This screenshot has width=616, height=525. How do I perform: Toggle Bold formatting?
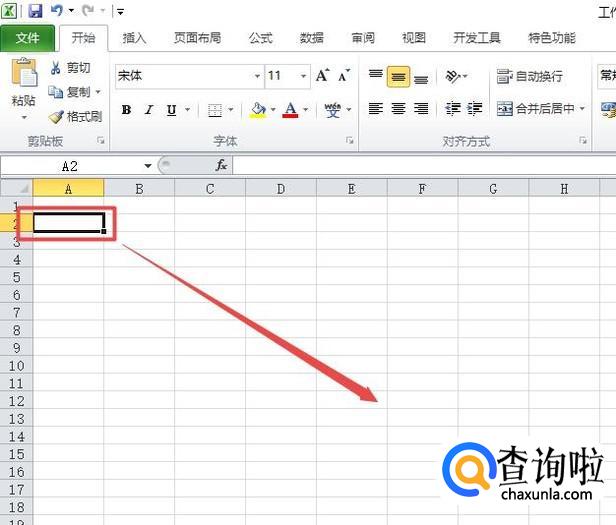pyautogui.click(x=126, y=110)
